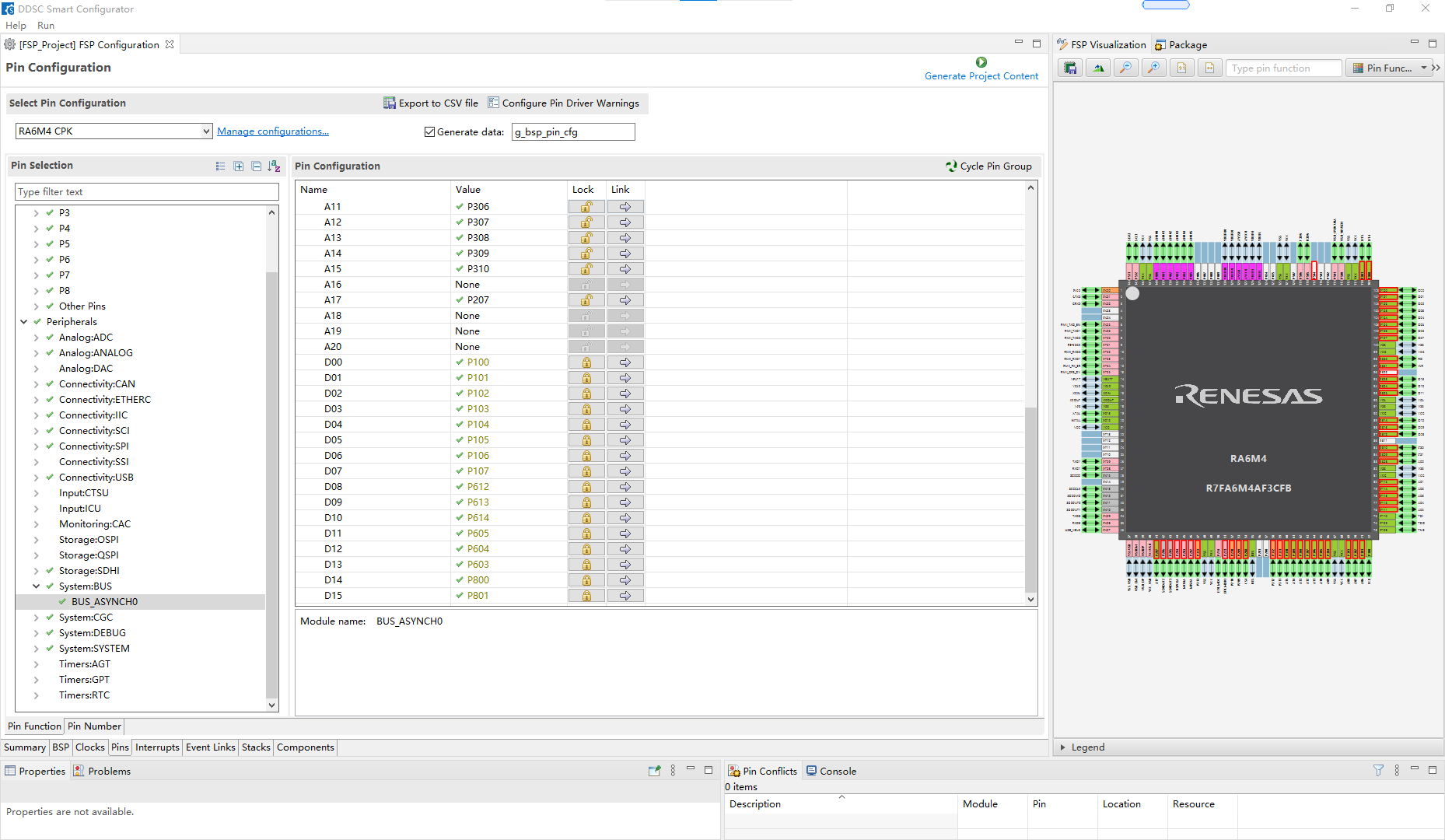Expand the Timers:GPT tree node

[x=37, y=680]
